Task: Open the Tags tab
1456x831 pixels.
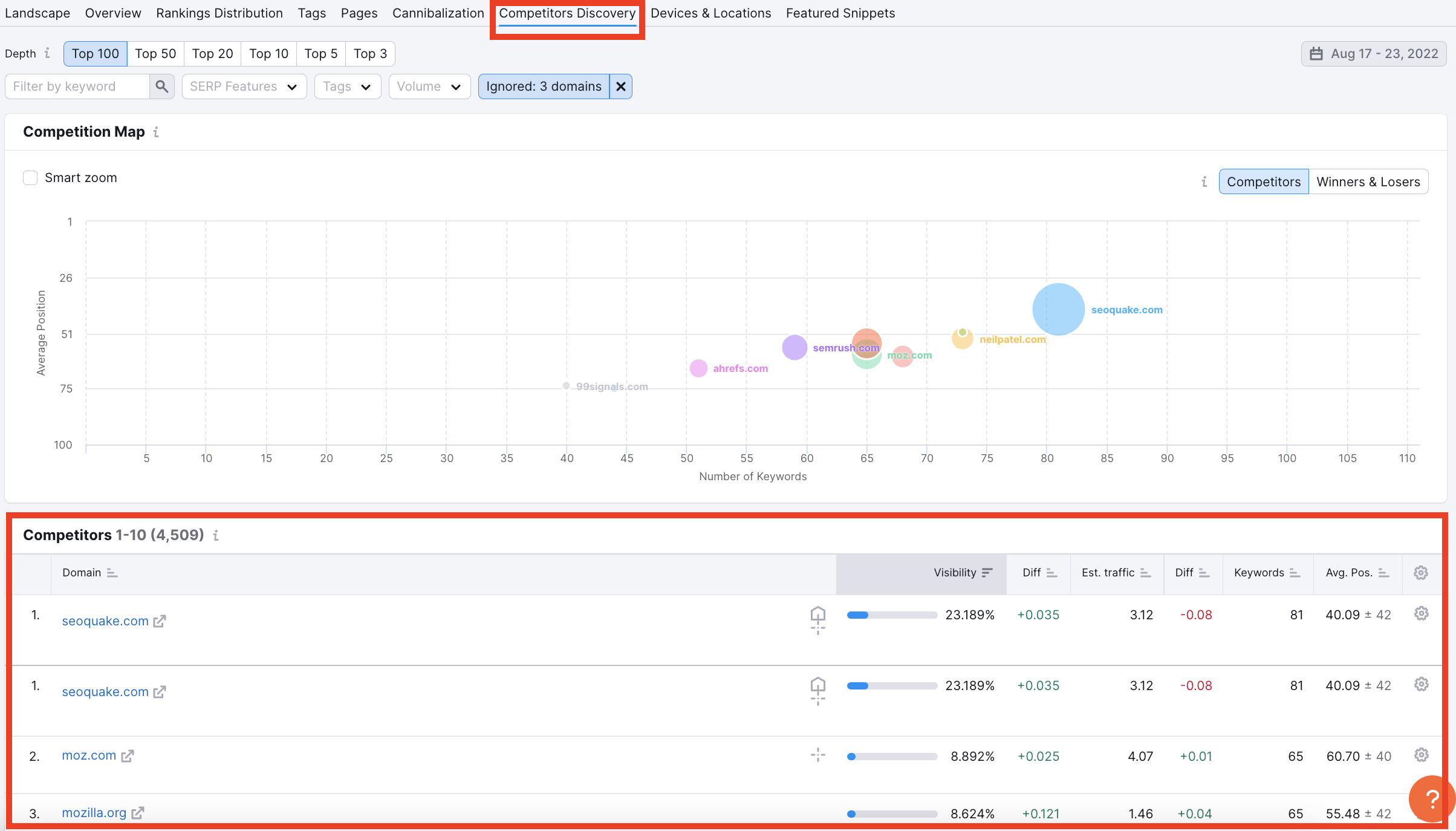Action: [312, 13]
